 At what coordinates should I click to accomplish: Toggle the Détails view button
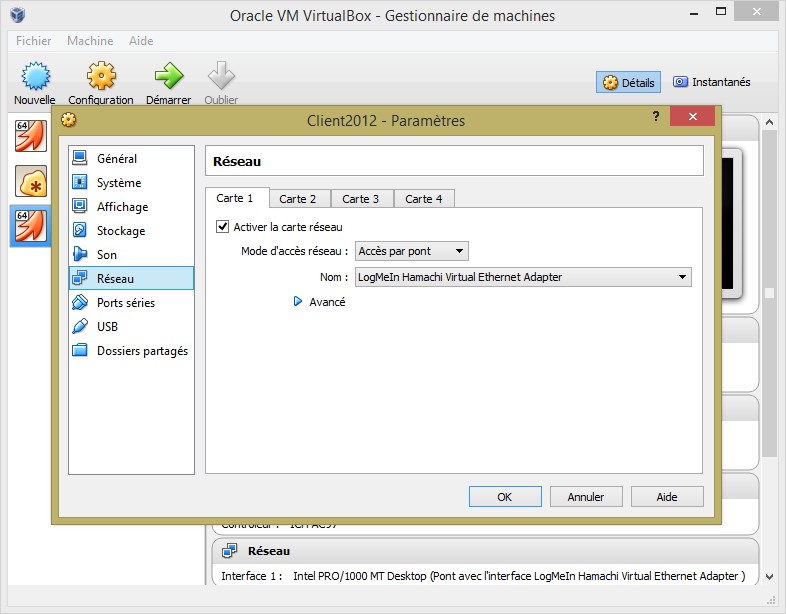629,82
